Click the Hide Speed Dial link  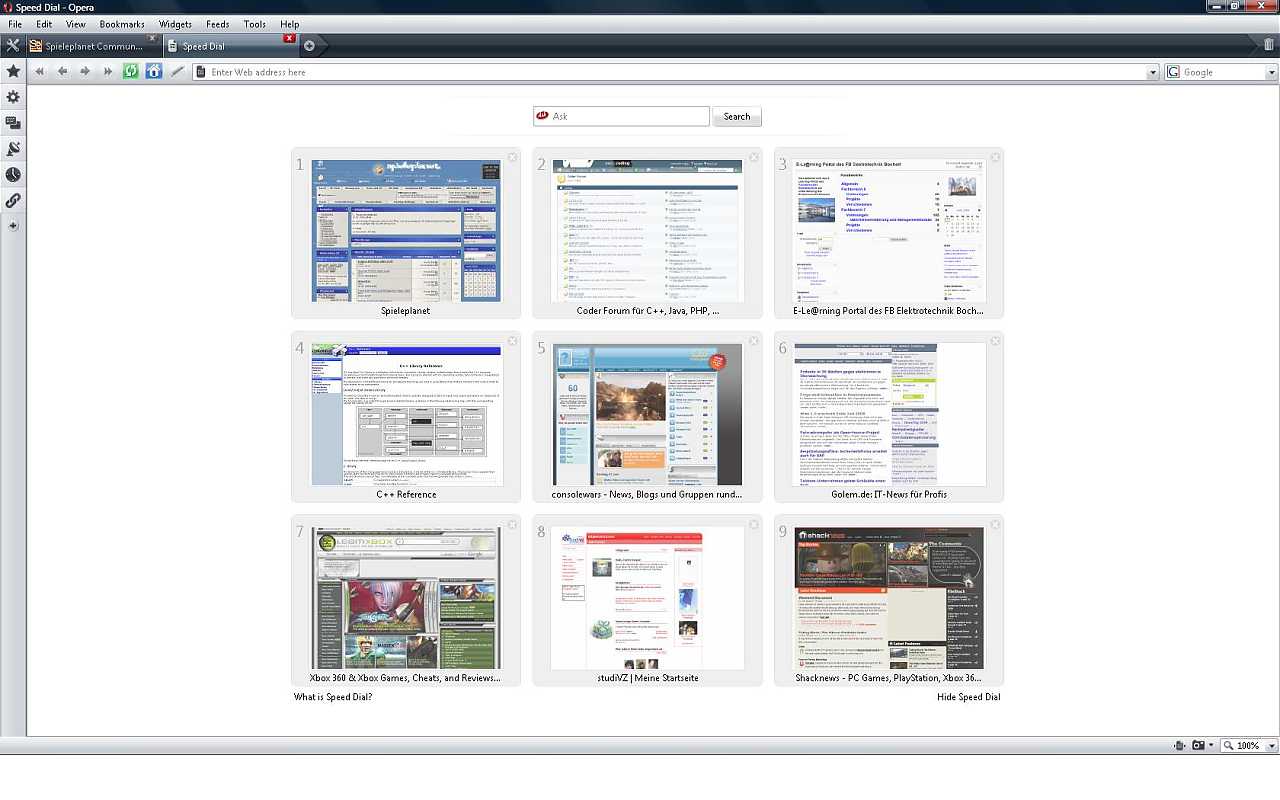[968, 697]
